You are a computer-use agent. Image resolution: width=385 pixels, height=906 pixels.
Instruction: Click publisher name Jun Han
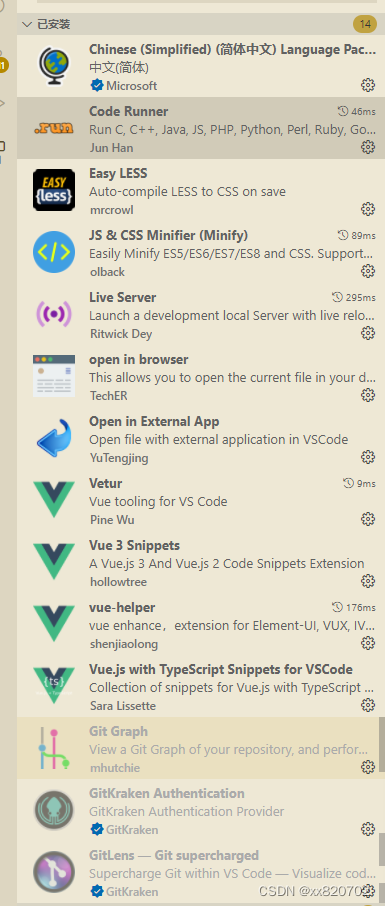coord(112,147)
